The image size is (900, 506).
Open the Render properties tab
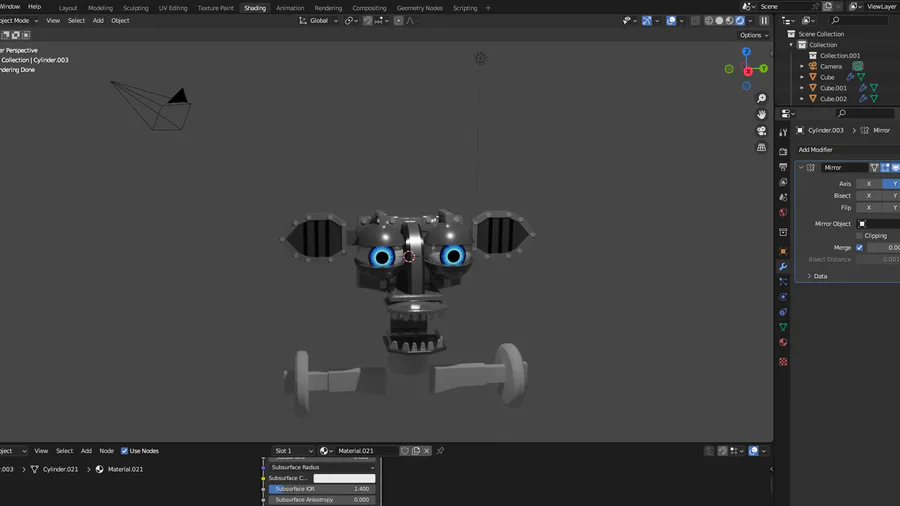click(783, 152)
